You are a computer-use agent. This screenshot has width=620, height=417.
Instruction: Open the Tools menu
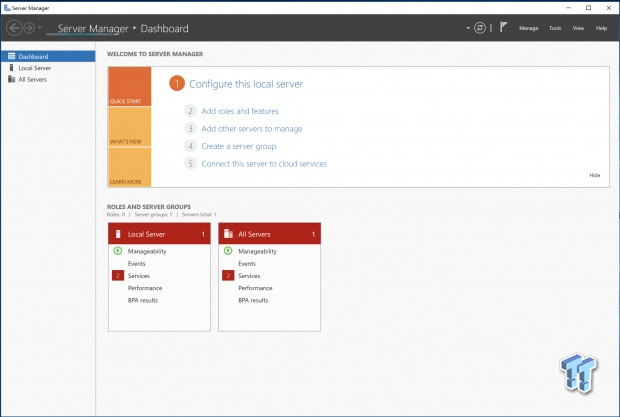coord(555,28)
